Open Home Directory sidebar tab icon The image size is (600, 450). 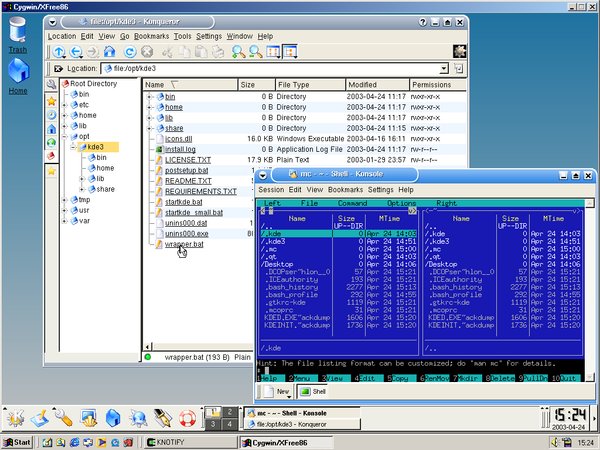[51, 129]
